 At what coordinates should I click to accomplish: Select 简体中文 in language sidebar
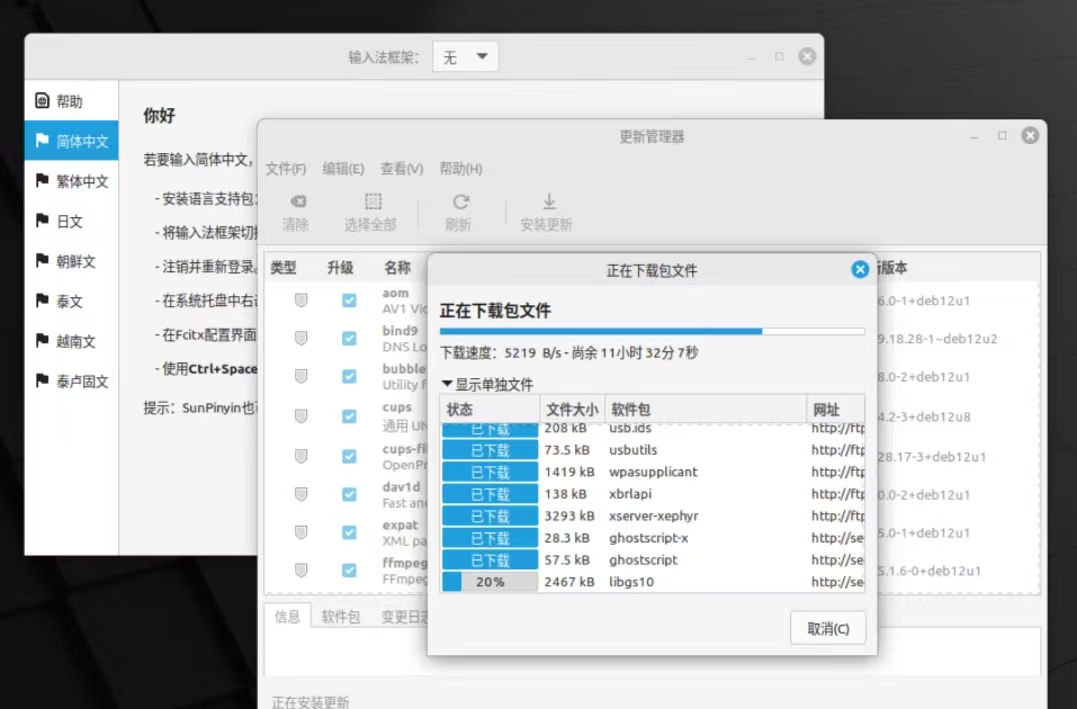71,141
